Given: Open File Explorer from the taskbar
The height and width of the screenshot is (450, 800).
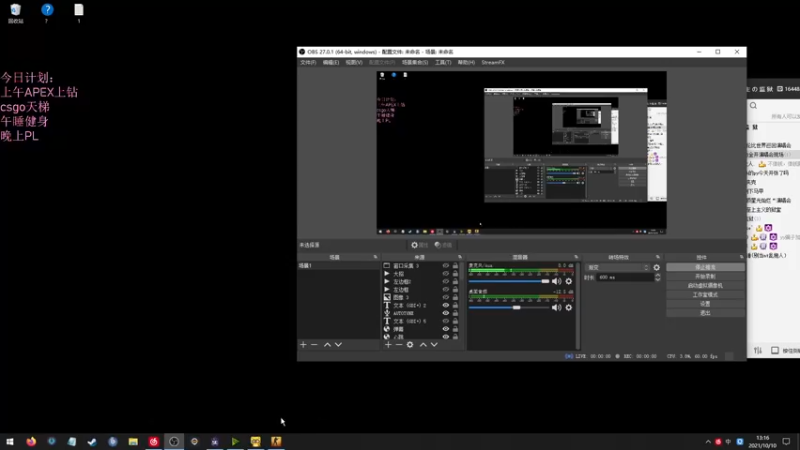Looking at the screenshot, I should [x=133, y=441].
